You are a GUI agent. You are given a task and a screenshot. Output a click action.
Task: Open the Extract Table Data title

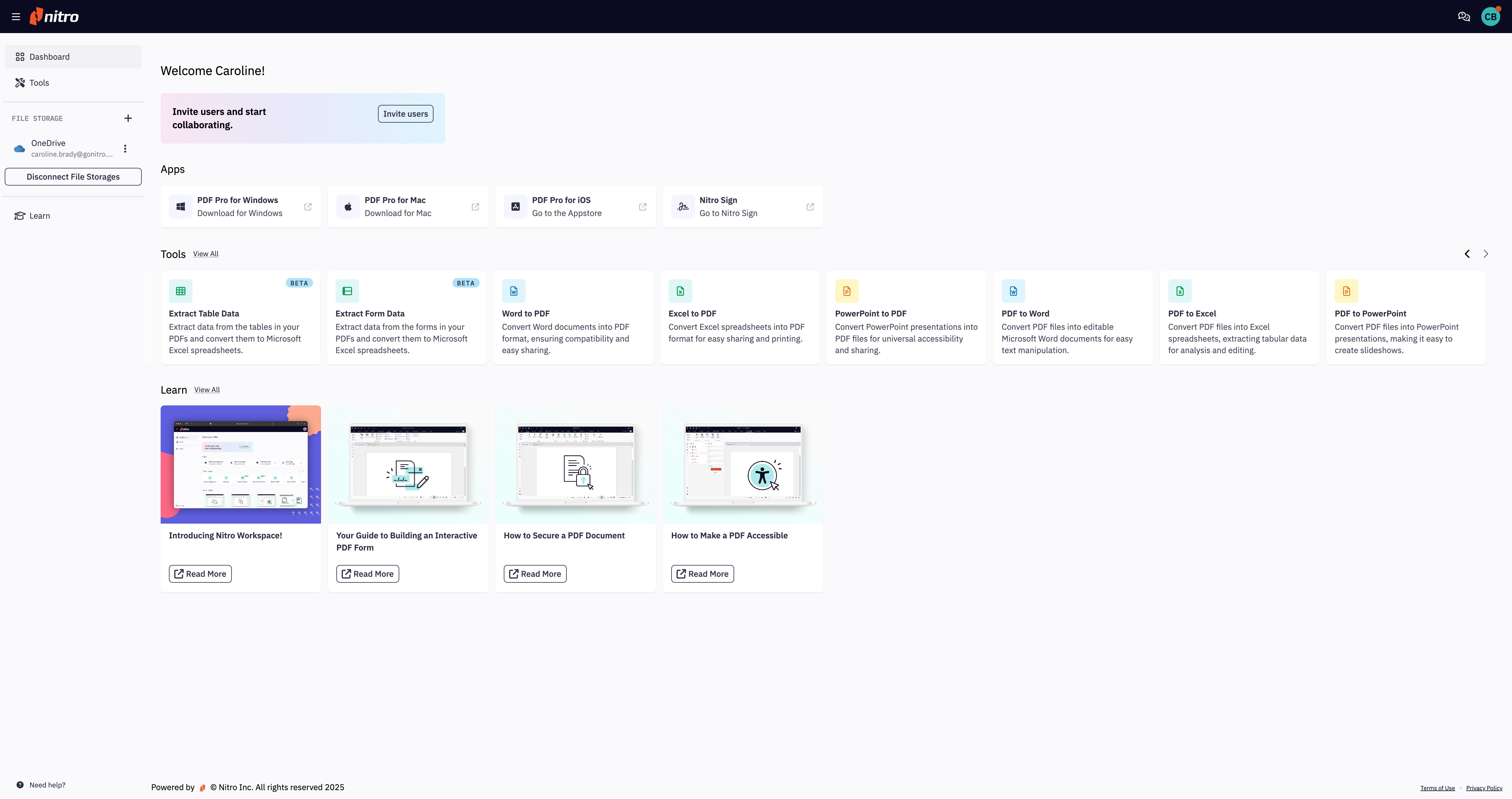pyautogui.click(x=204, y=314)
